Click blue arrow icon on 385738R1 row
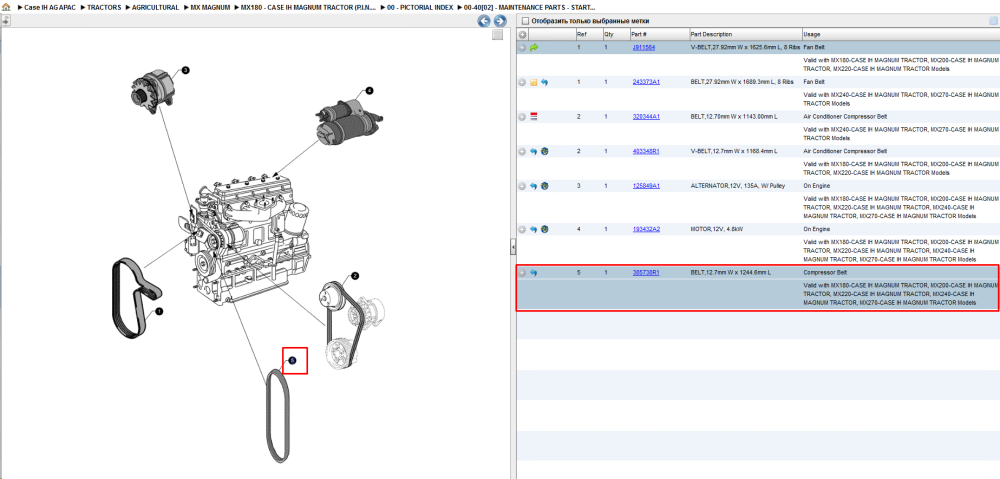 pyautogui.click(x=534, y=272)
